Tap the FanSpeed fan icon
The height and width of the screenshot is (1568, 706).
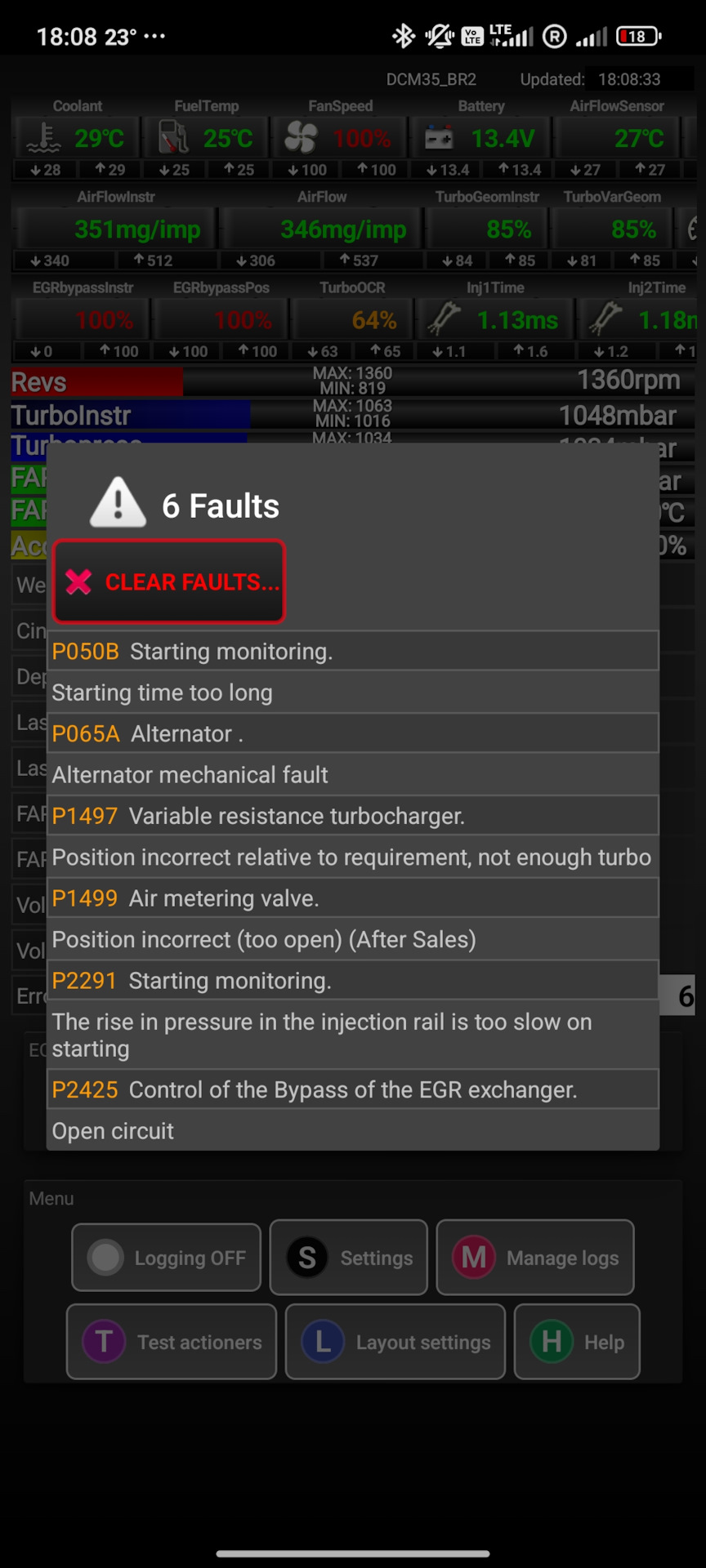click(301, 138)
